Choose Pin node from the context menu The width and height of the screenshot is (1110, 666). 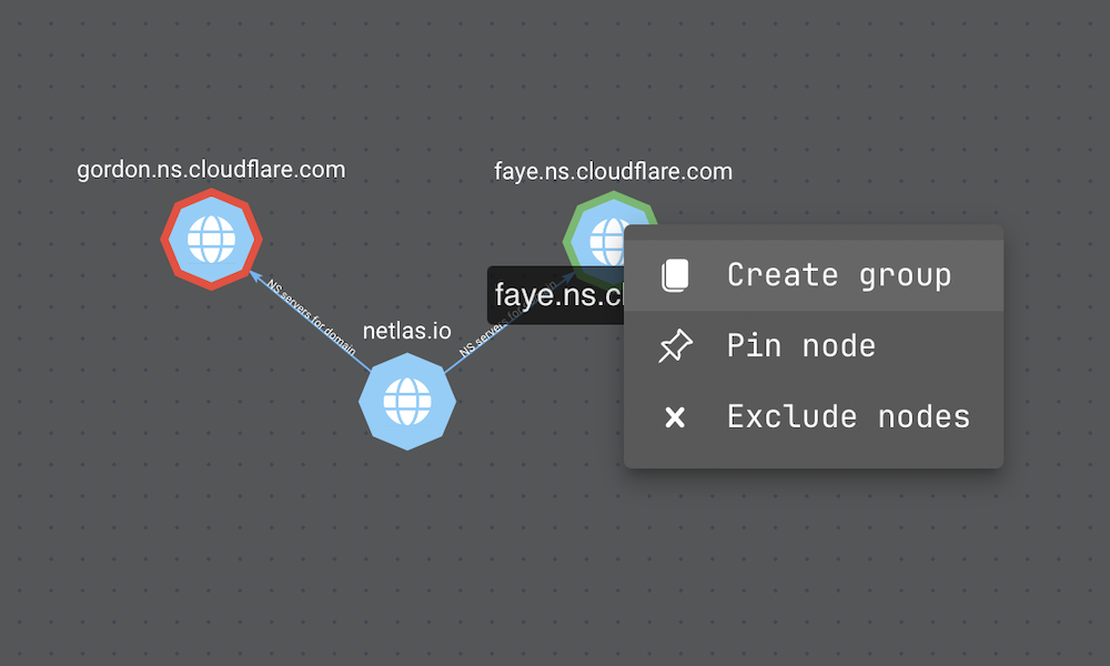pyautogui.click(x=802, y=345)
